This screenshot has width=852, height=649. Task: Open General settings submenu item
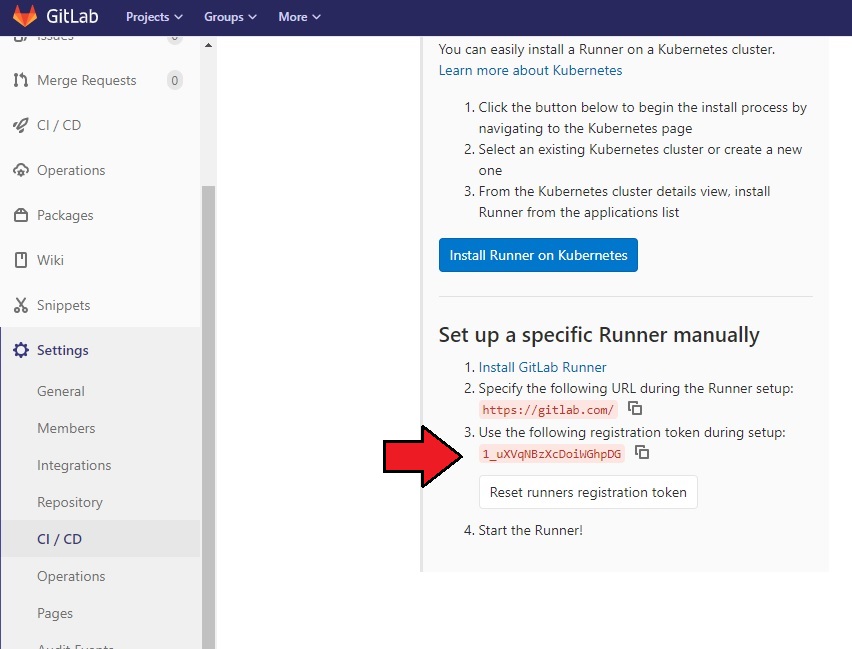click(61, 391)
